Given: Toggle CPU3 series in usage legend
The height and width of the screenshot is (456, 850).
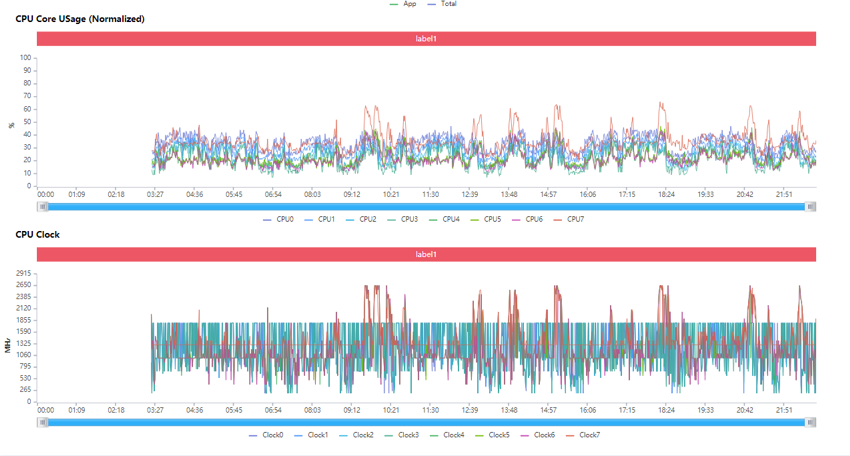Looking at the screenshot, I should tap(403, 219).
